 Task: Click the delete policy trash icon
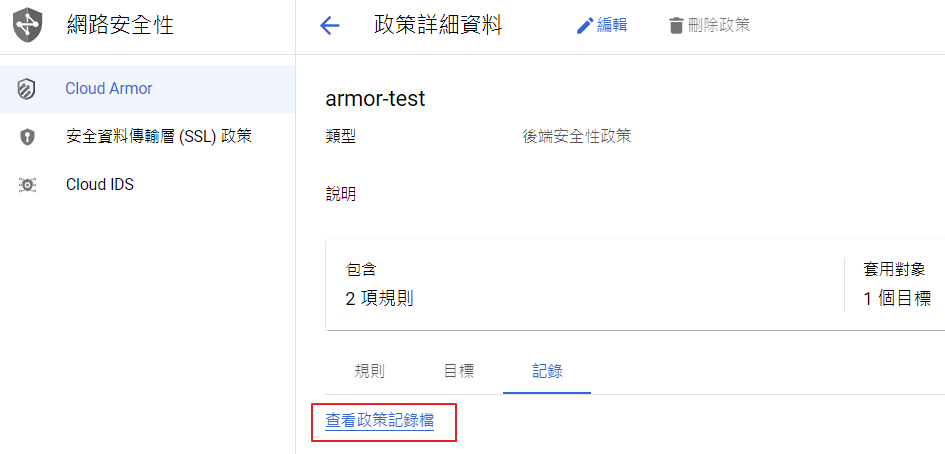(x=677, y=26)
